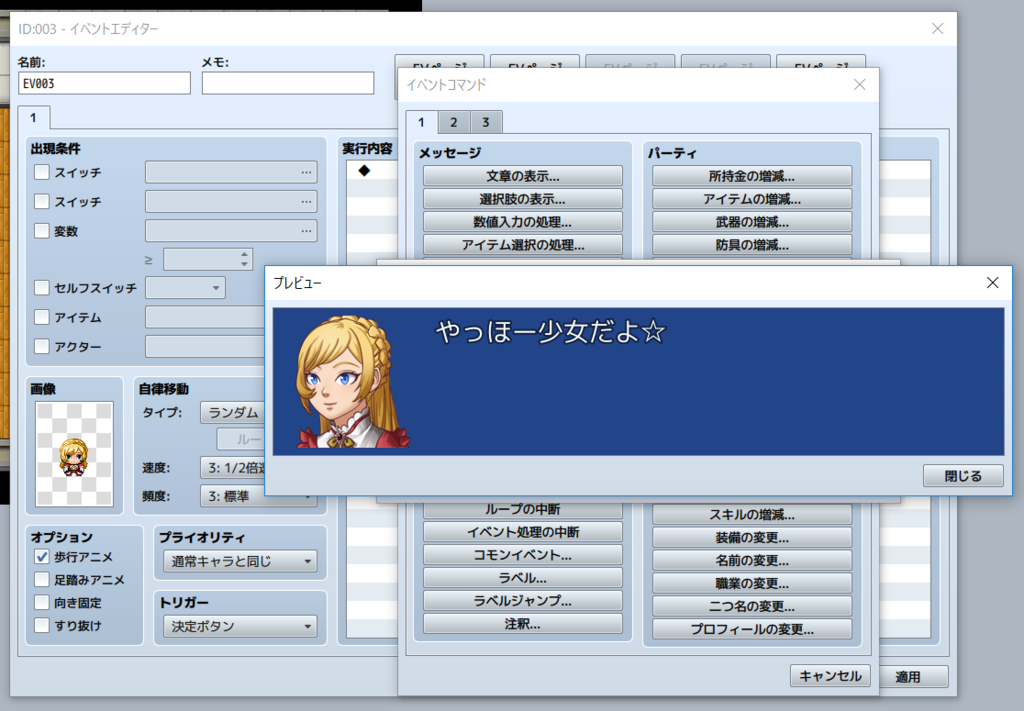Viewport: 1024px width, 711px height.
Task: Click the 職業の変更 command button
Action: point(752,583)
